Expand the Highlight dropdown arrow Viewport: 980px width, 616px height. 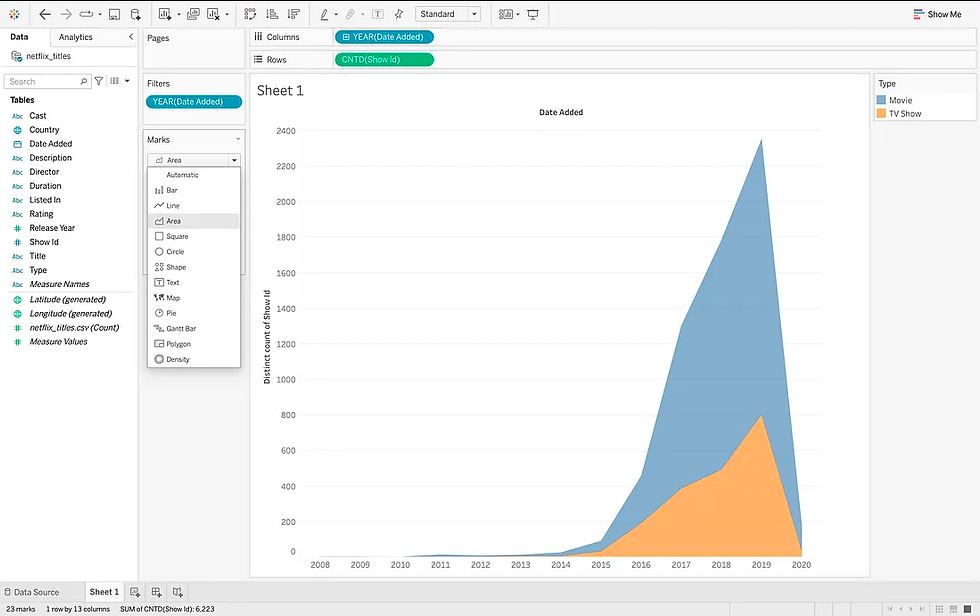click(336, 14)
